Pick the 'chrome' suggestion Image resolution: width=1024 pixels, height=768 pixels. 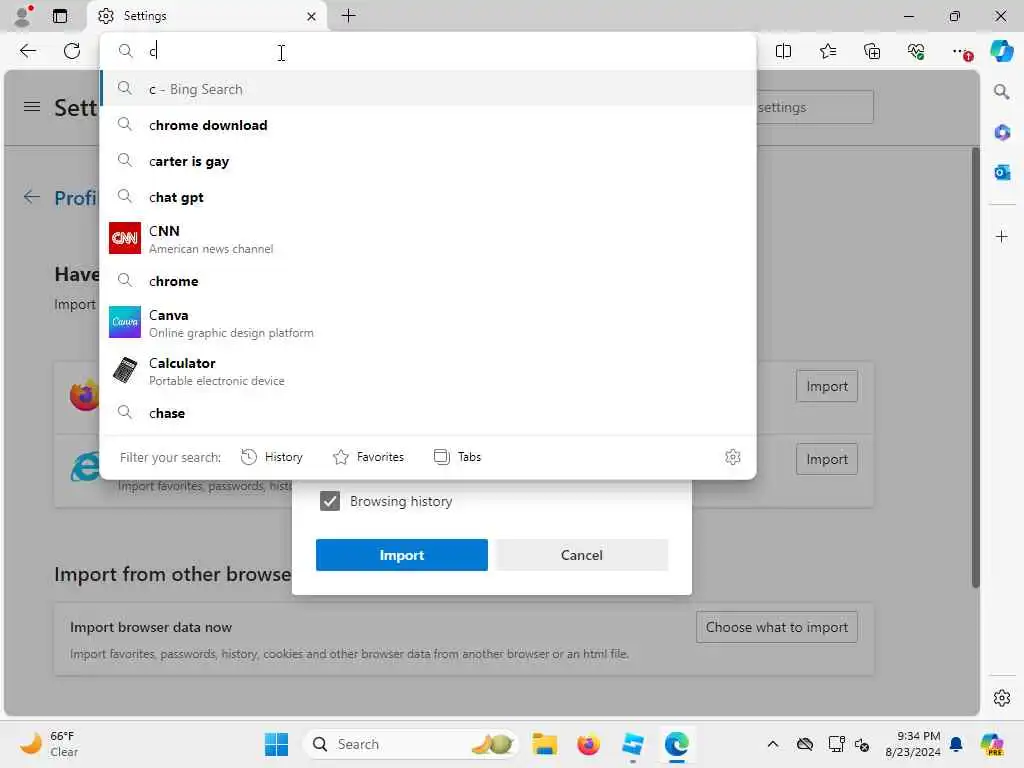pyautogui.click(x=428, y=281)
